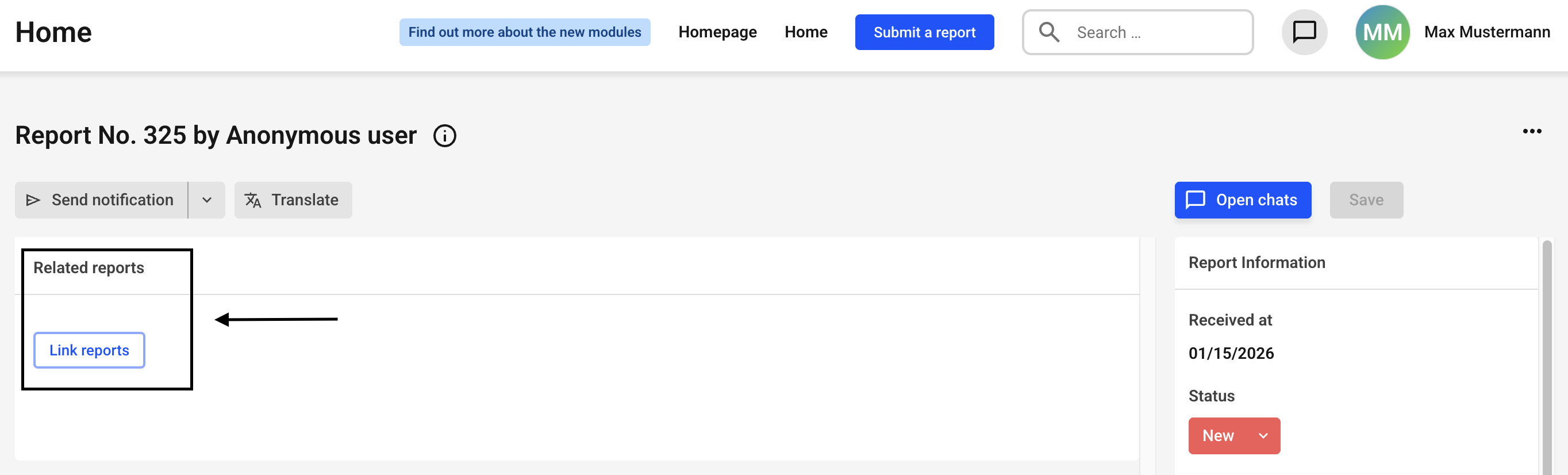The image size is (1568, 475).
Task: Click the Save button
Action: (x=1366, y=200)
